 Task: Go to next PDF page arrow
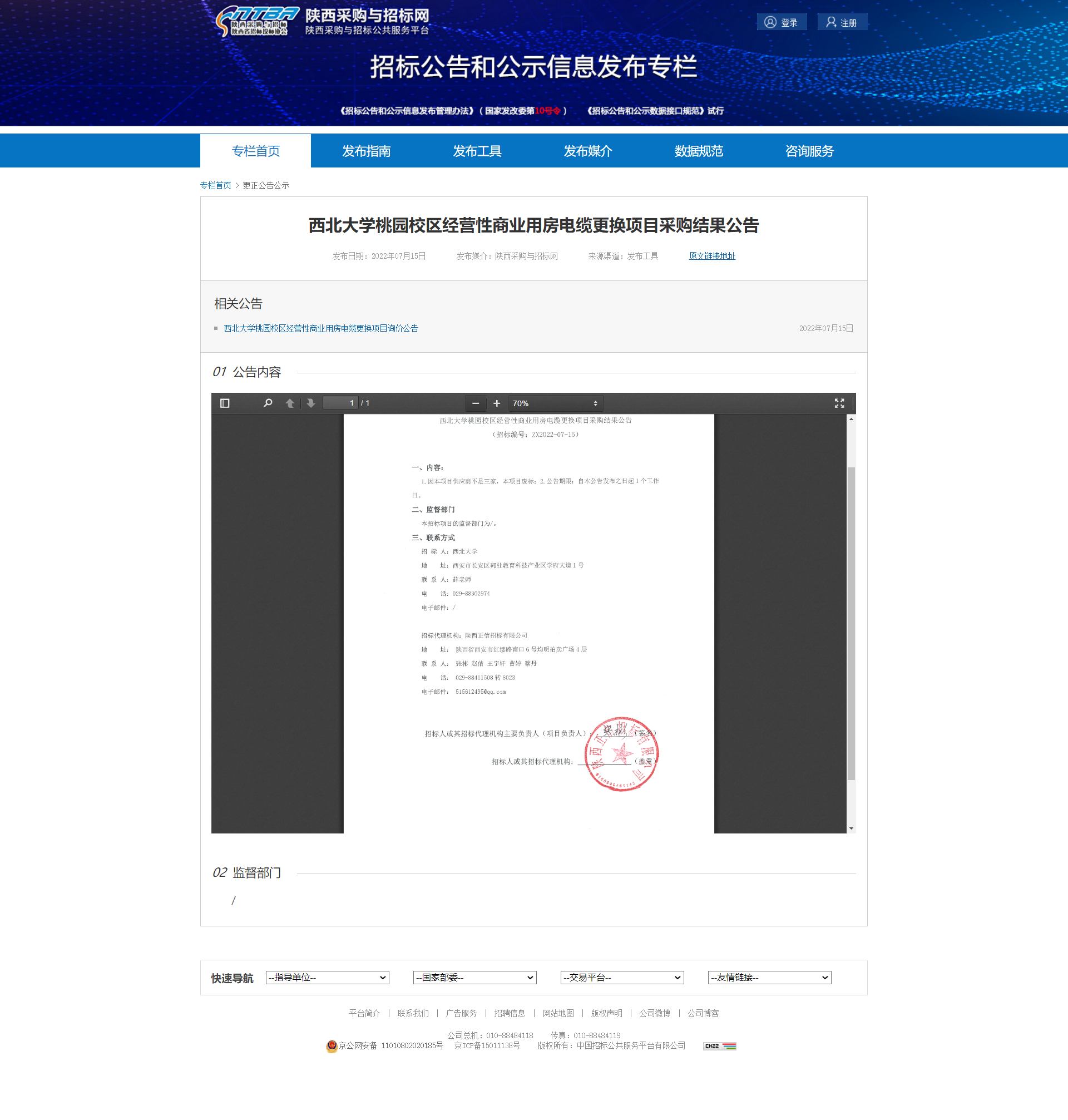[310, 403]
